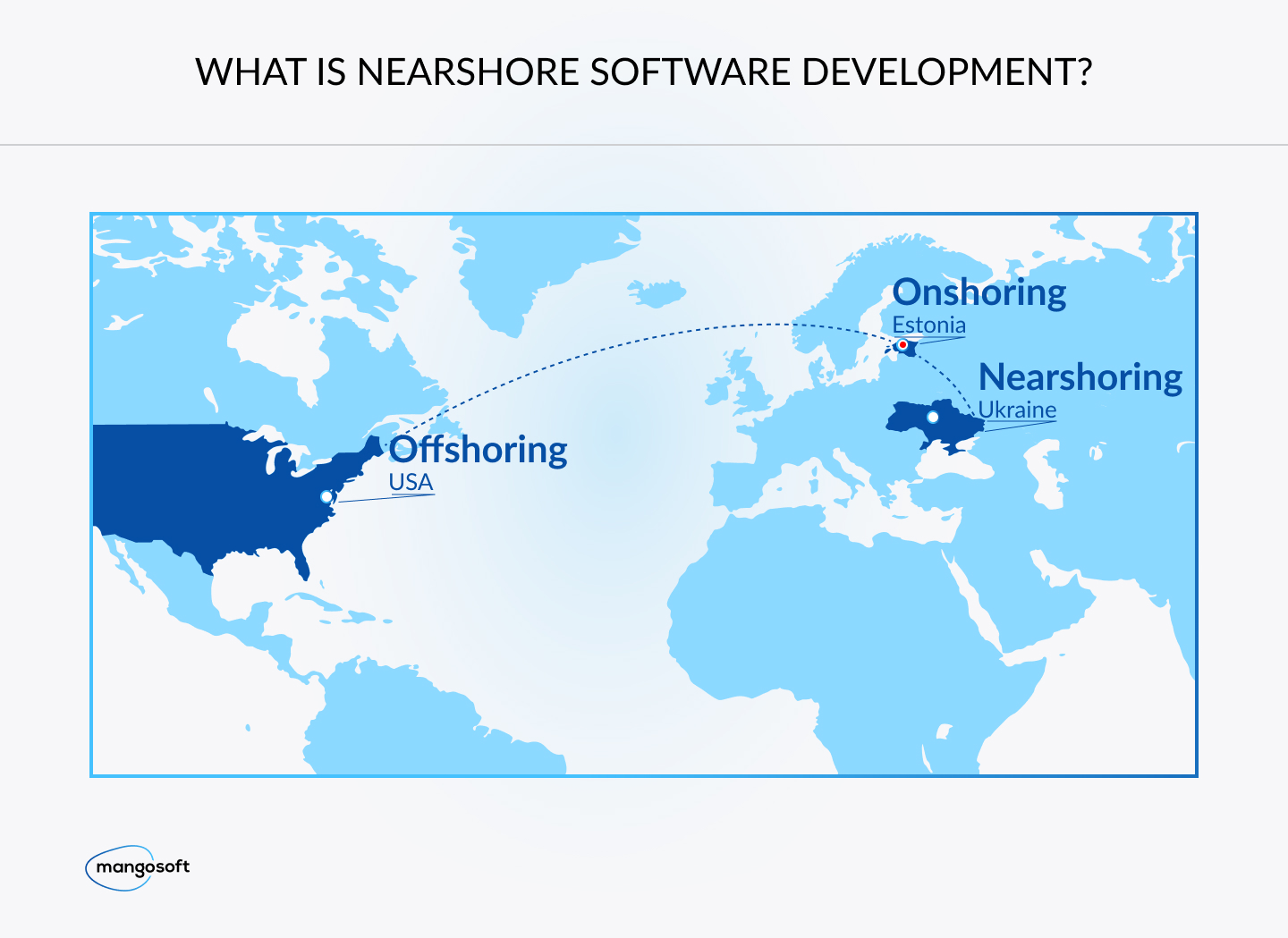Click the Offshoring heading

tap(479, 450)
